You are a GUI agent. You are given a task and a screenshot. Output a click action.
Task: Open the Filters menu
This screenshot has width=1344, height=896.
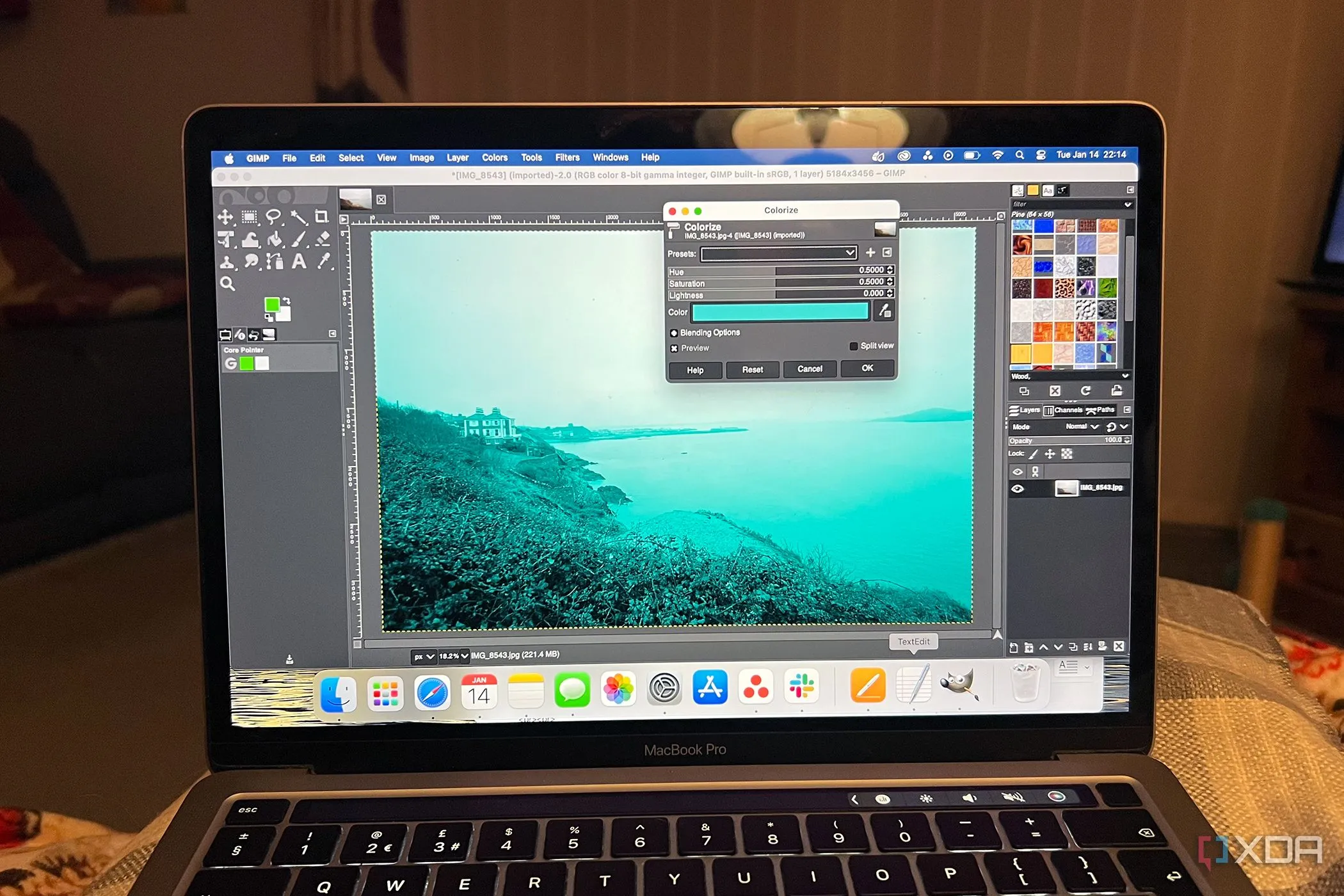tap(567, 157)
